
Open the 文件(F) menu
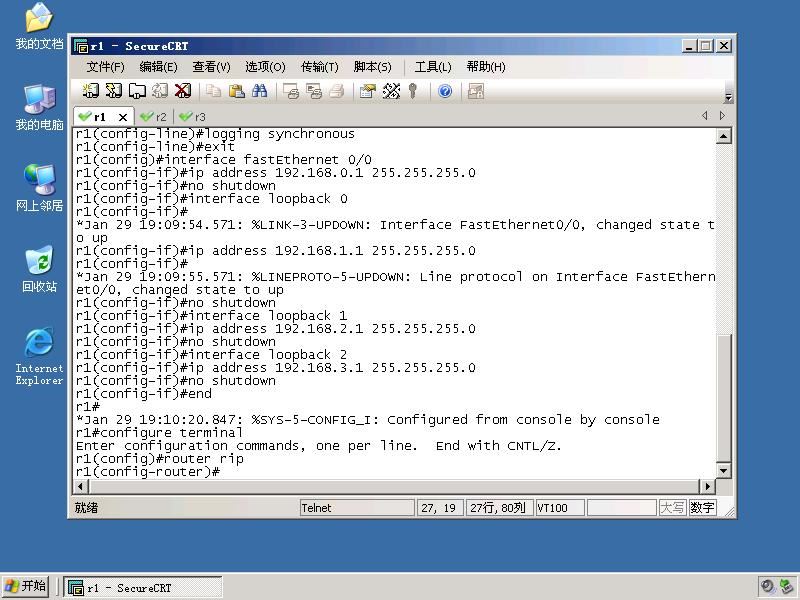(x=105, y=67)
